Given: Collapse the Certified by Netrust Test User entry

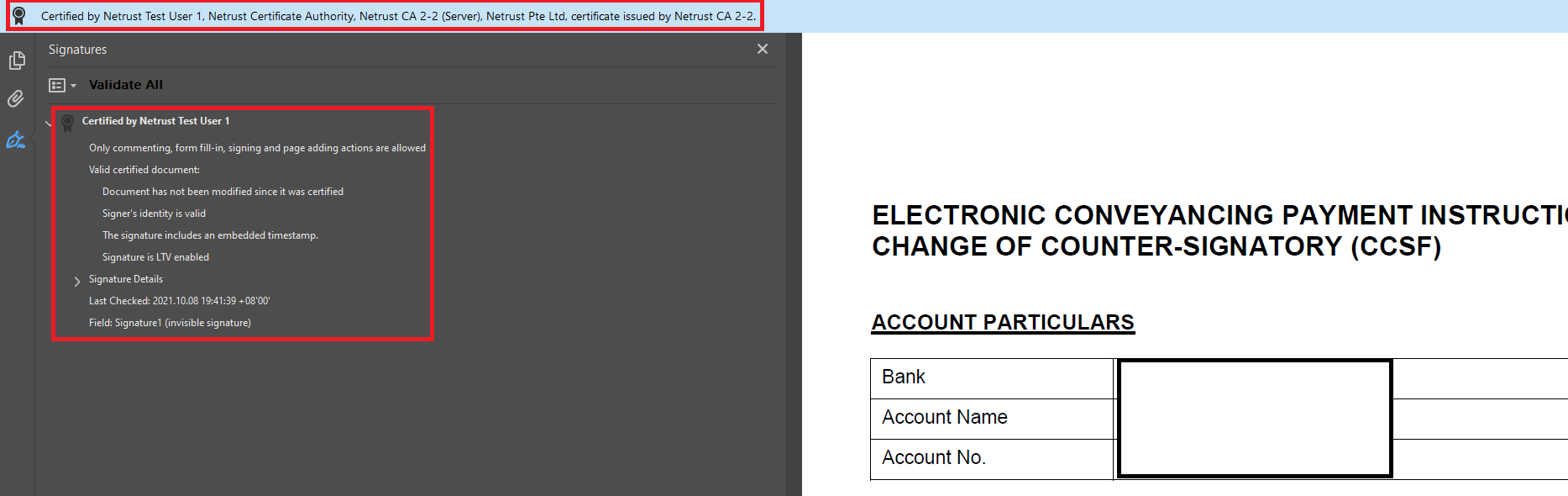Looking at the screenshot, I should [x=48, y=123].
